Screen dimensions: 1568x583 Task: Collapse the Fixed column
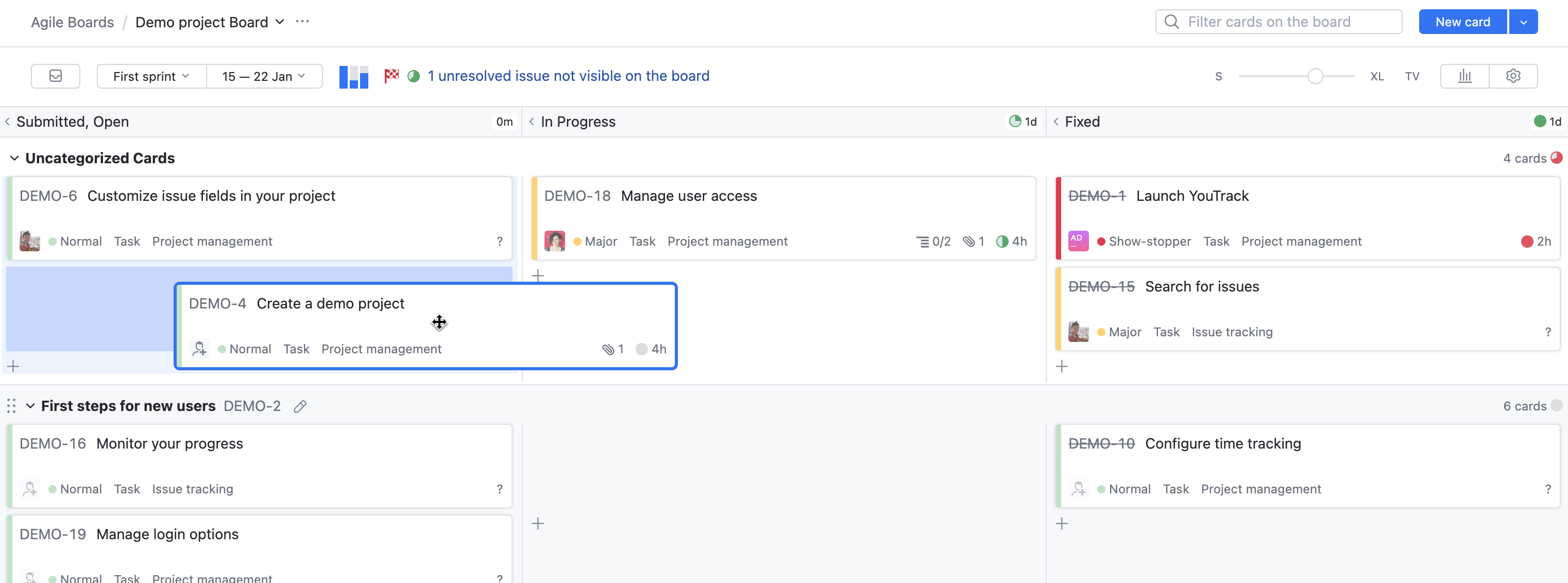pyautogui.click(x=1056, y=122)
